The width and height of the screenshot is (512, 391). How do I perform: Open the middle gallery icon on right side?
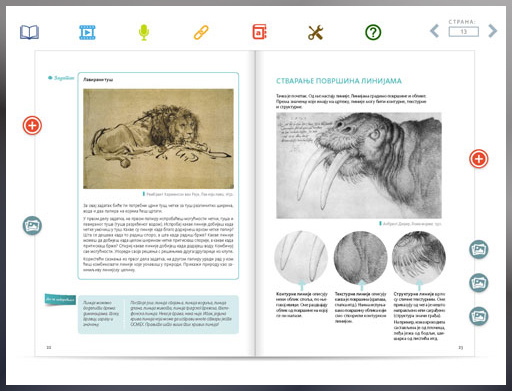(479, 283)
